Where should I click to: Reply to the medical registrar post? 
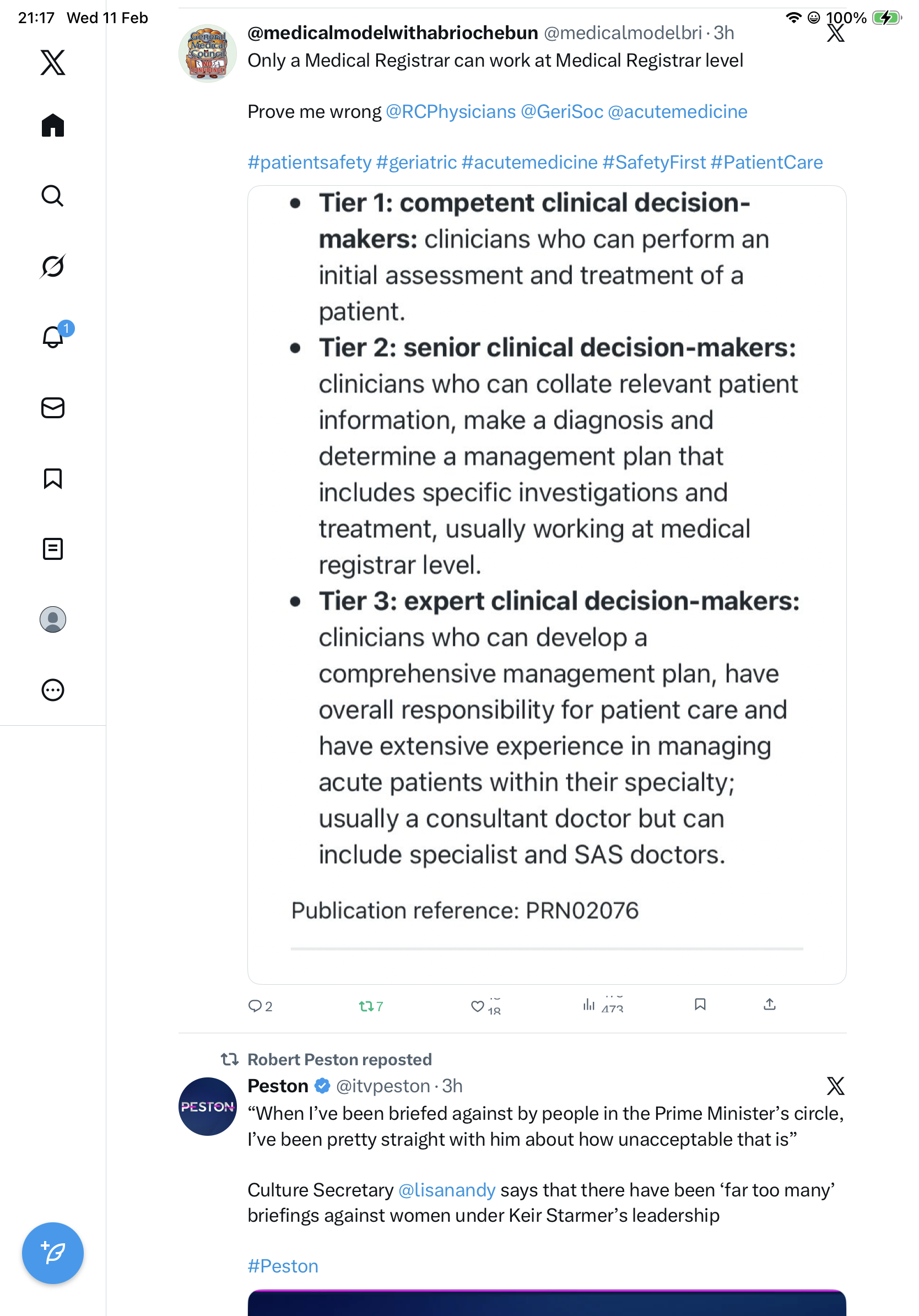pyautogui.click(x=255, y=1006)
